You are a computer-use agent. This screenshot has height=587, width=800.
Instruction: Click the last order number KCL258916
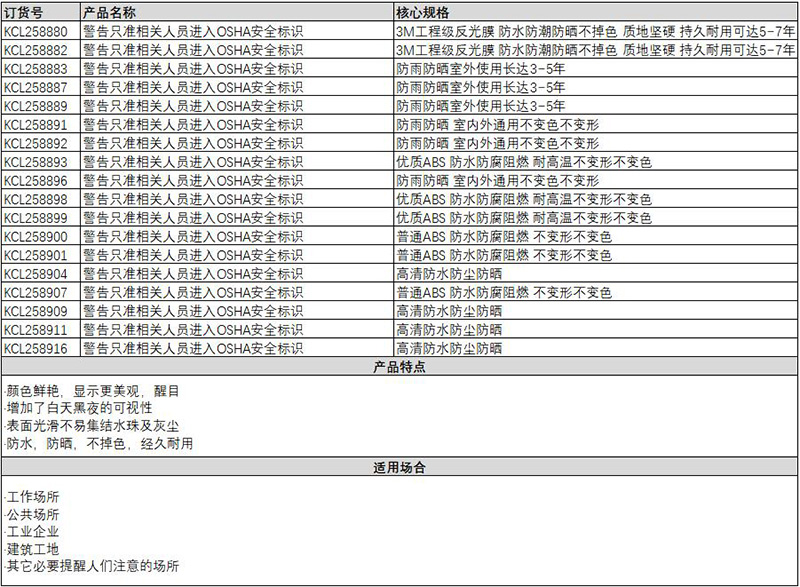(37, 349)
